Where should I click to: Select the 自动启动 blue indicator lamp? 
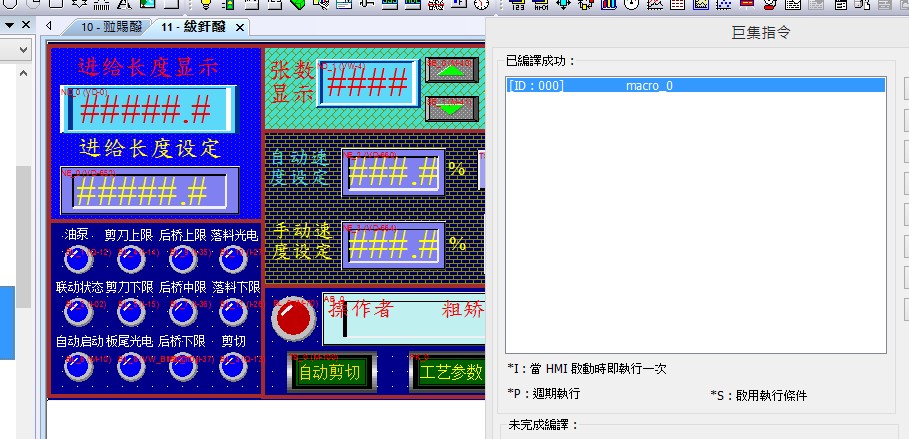tap(77, 367)
